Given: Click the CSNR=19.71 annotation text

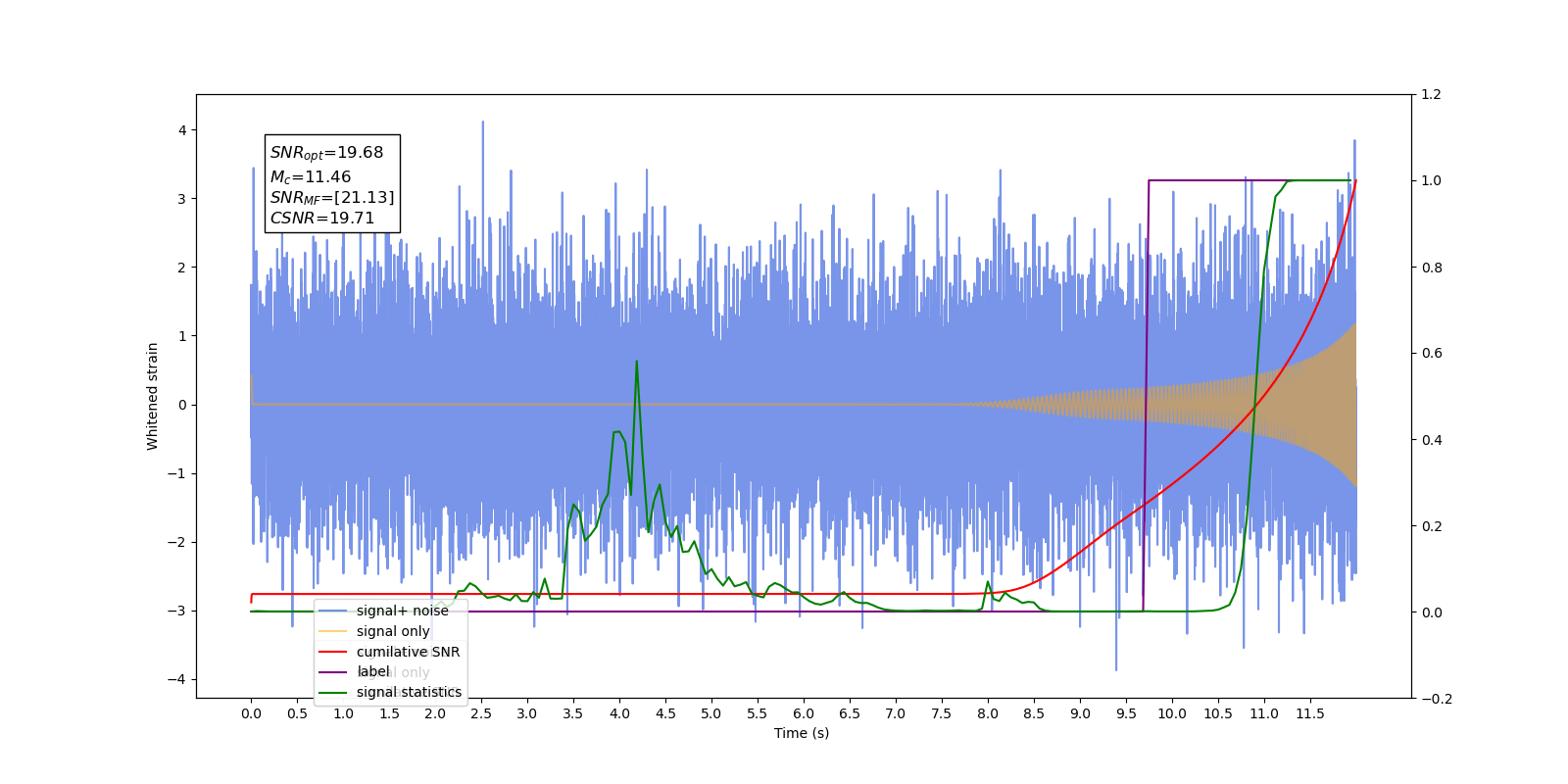Looking at the screenshot, I should [x=322, y=219].
